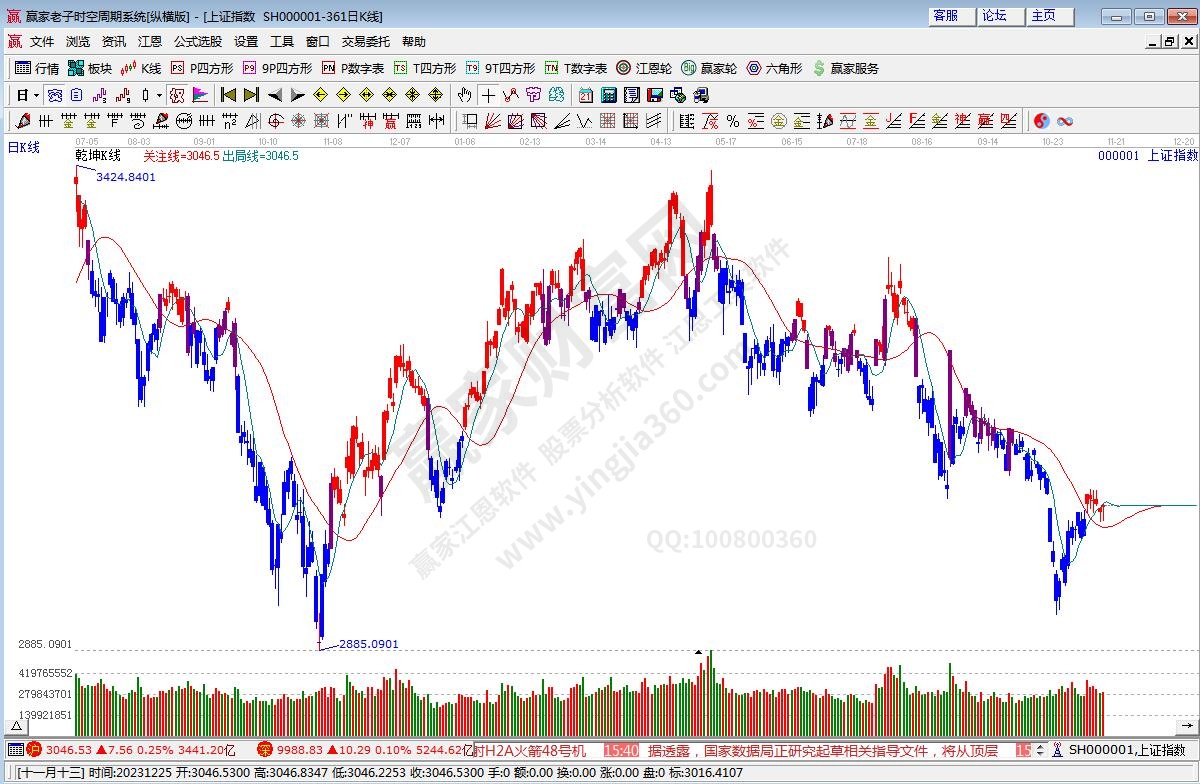Expand the 日 period dropdown arrow
Viewport: 1200px width, 784px height.
coord(37,95)
